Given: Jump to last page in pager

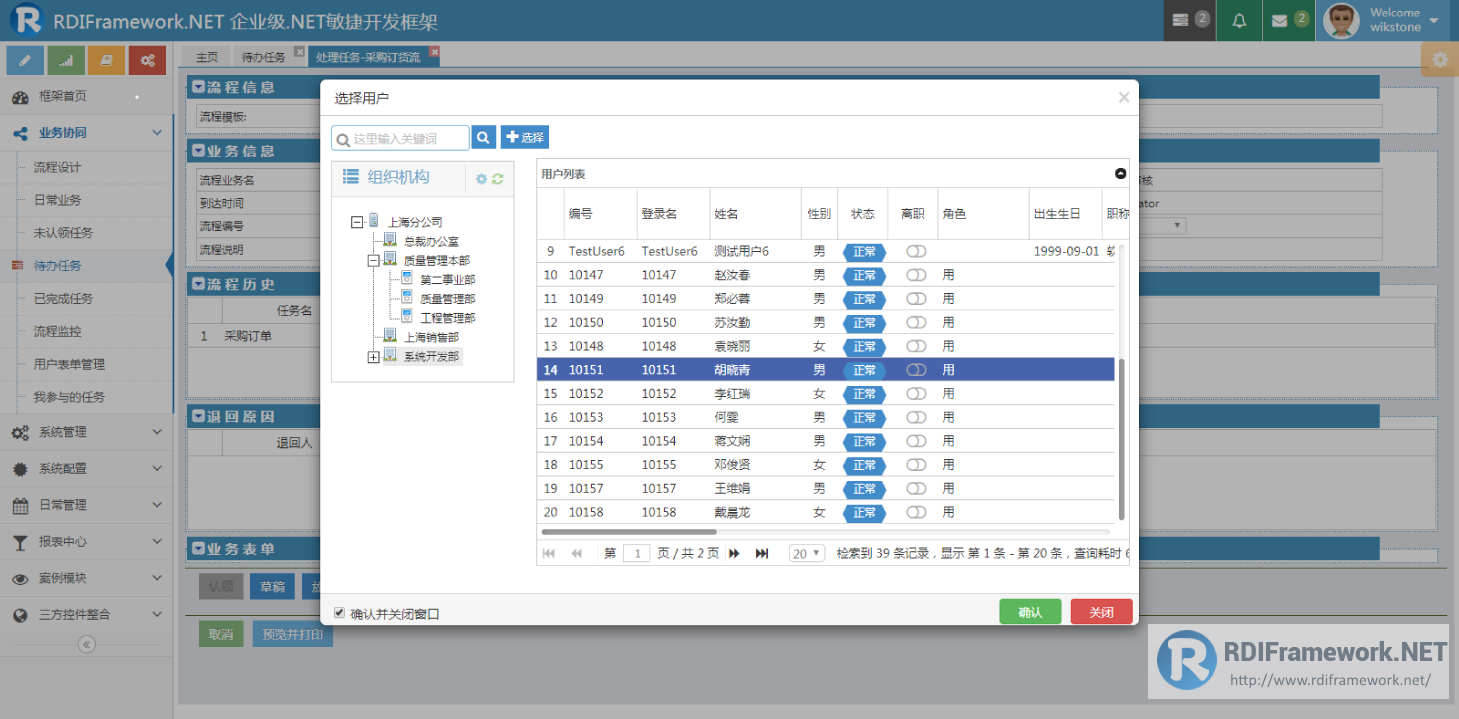Looking at the screenshot, I should point(762,553).
